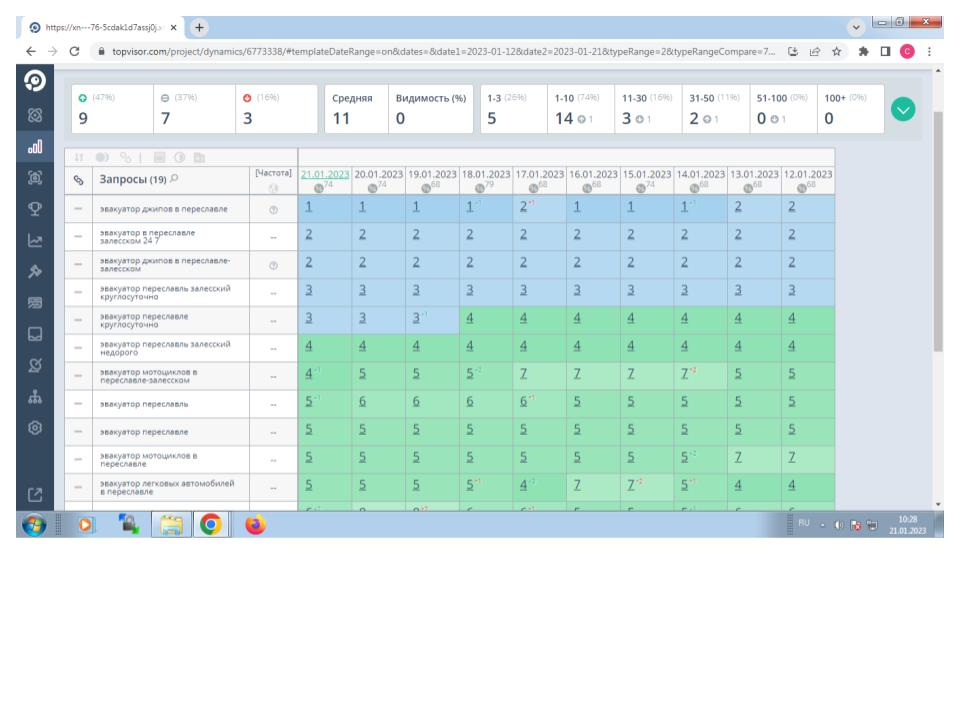Click the sort arrows icon in the table toolbar
The image size is (960, 720).
[x=79, y=157]
